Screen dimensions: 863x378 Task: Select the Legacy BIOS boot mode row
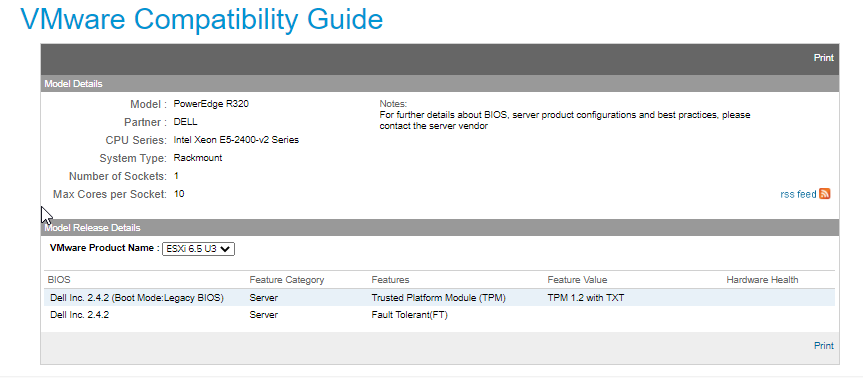(x=439, y=298)
